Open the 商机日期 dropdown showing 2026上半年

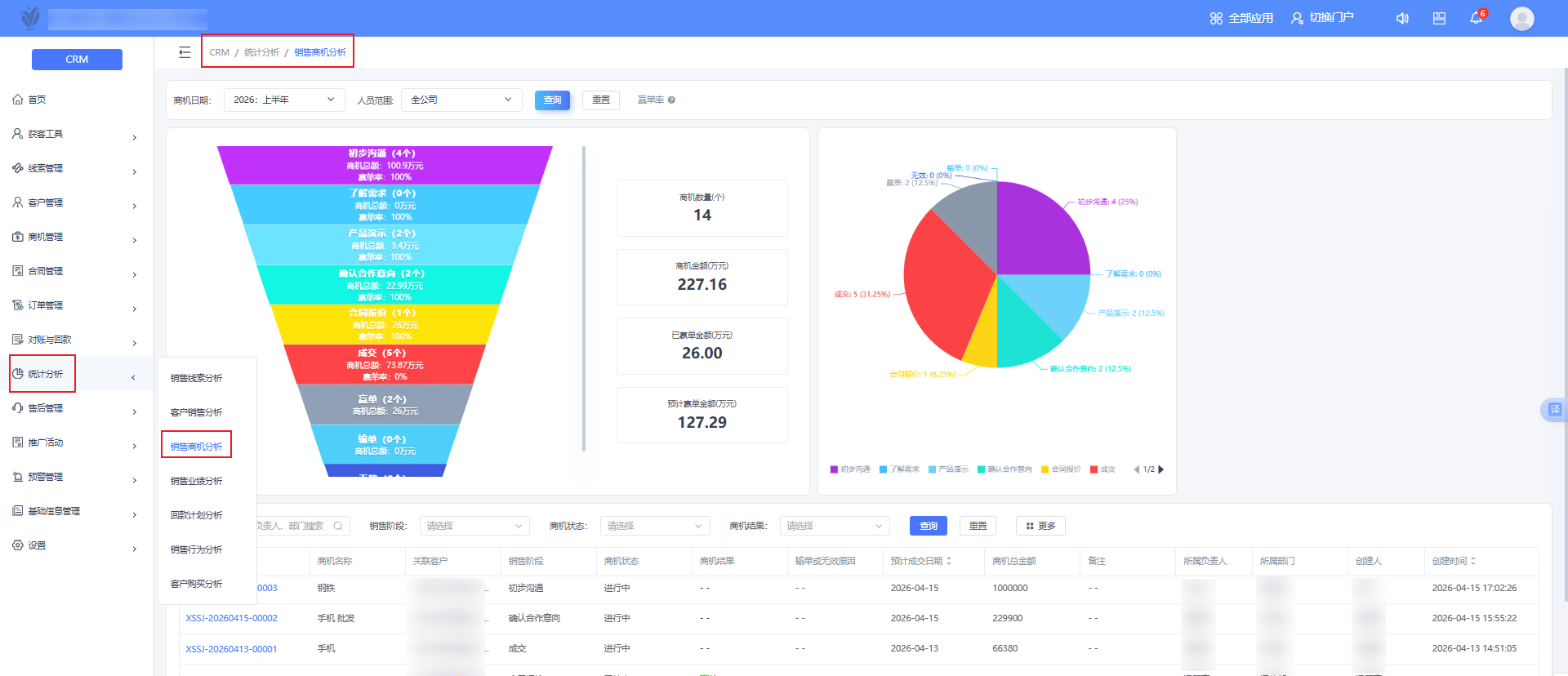click(283, 100)
